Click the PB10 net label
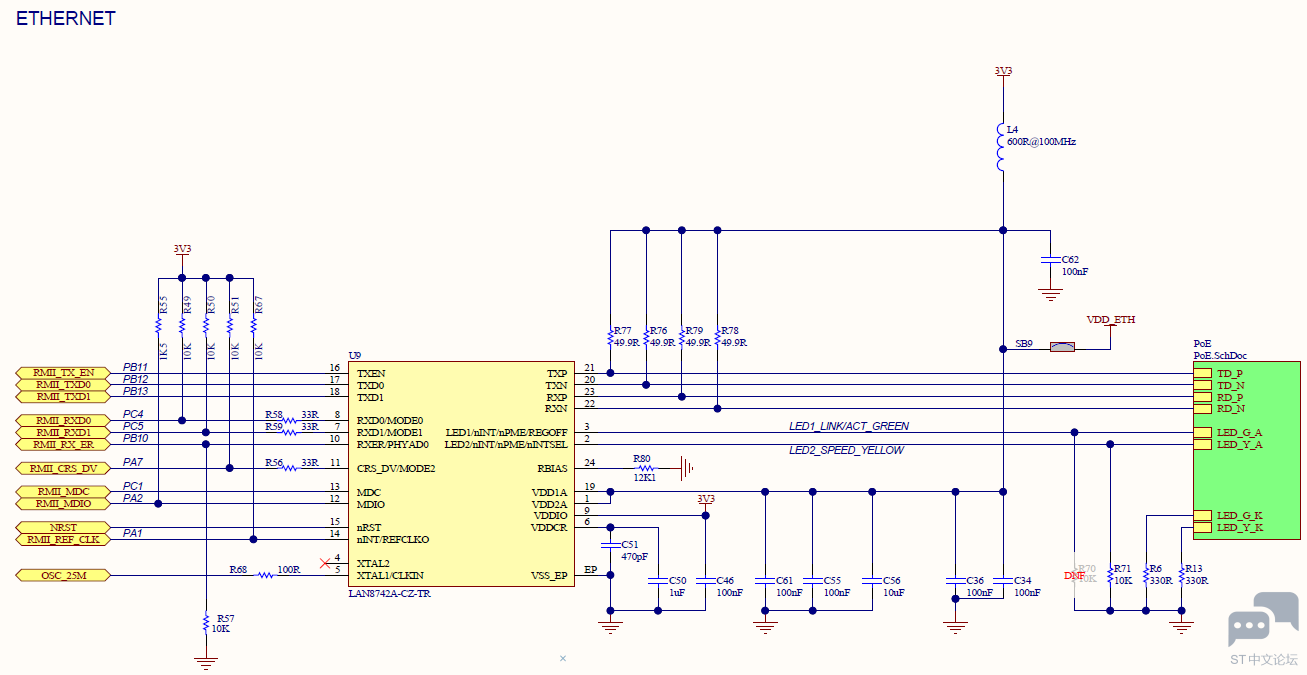The height and width of the screenshot is (675, 1307). coord(135,438)
